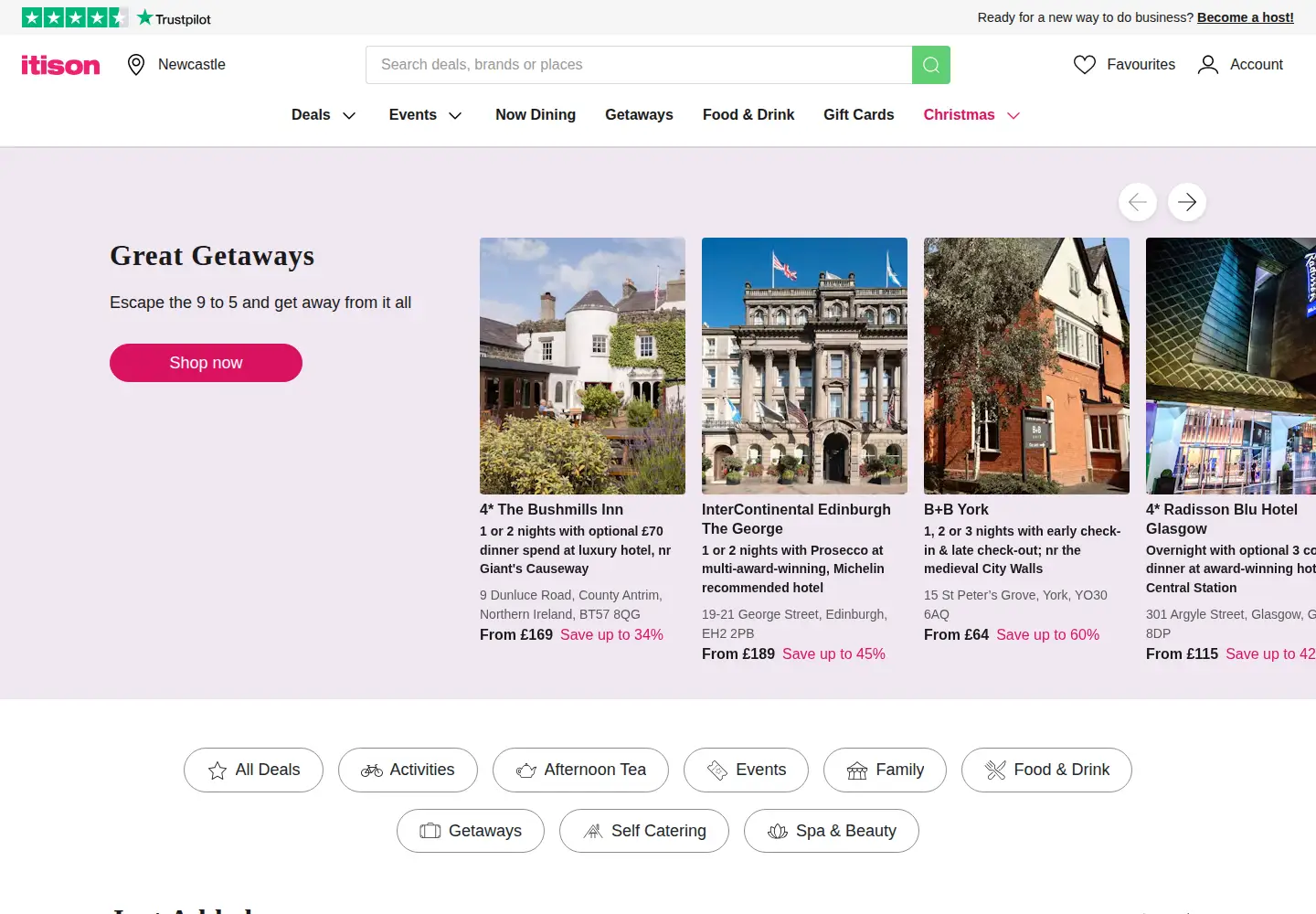Open the Gift Cards navigation item
1316x914 pixels.
pyautogui.click(x=859, y=114)
